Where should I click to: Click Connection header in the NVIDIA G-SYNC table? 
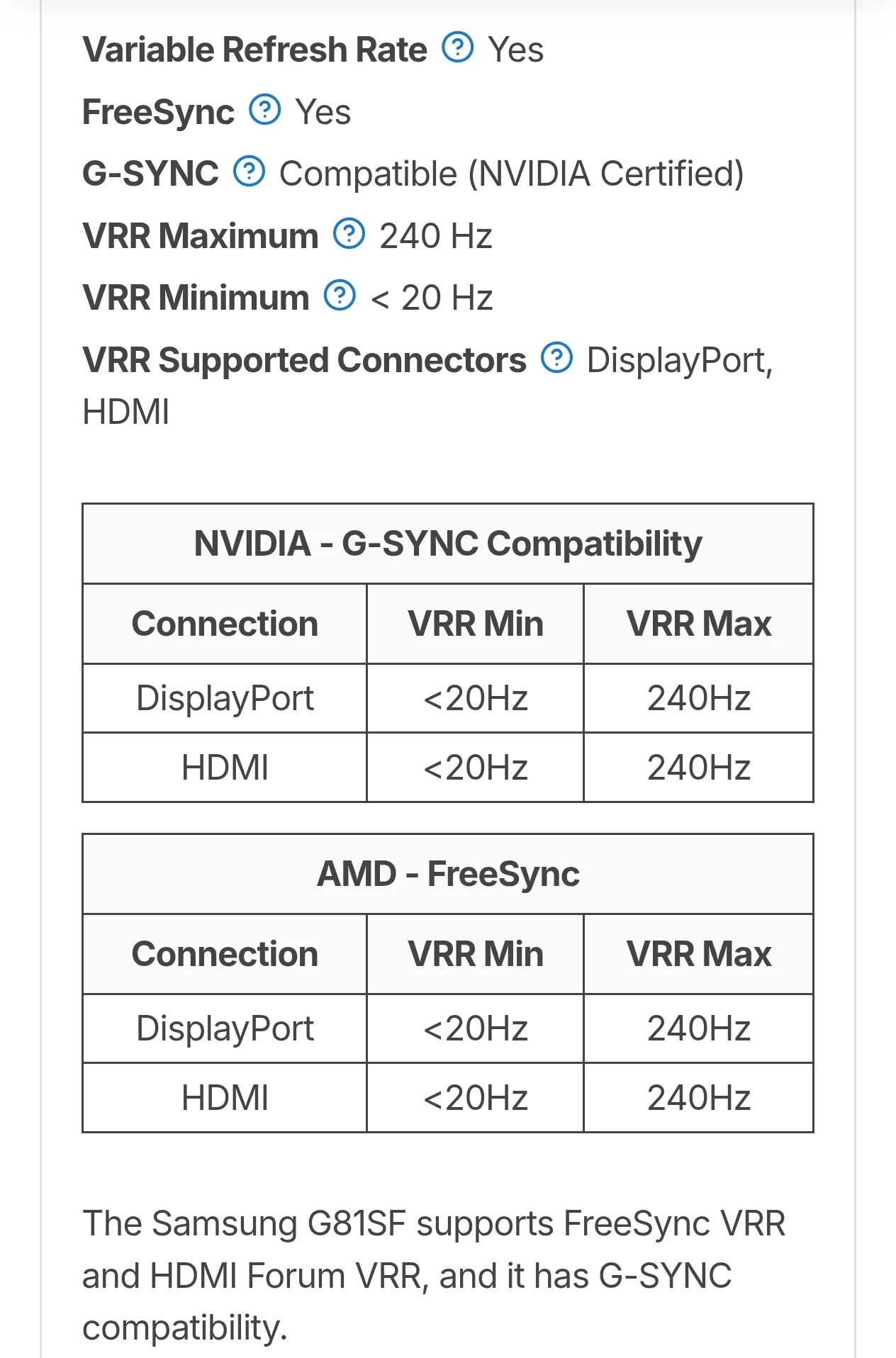click(x=225, y=624)
